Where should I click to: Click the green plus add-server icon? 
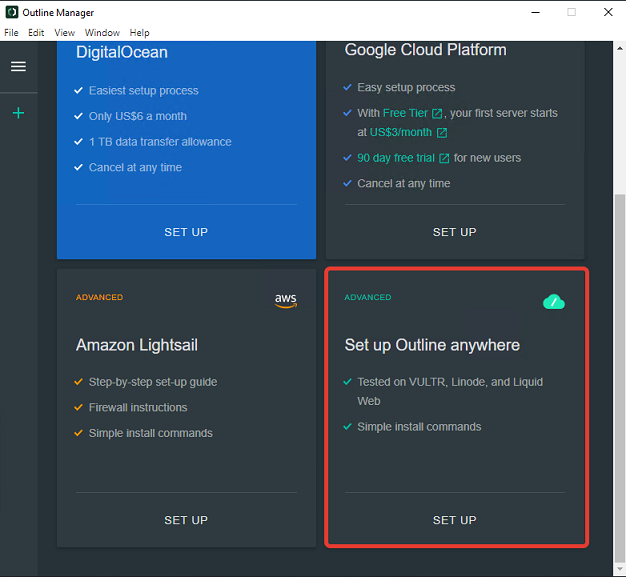18,113
